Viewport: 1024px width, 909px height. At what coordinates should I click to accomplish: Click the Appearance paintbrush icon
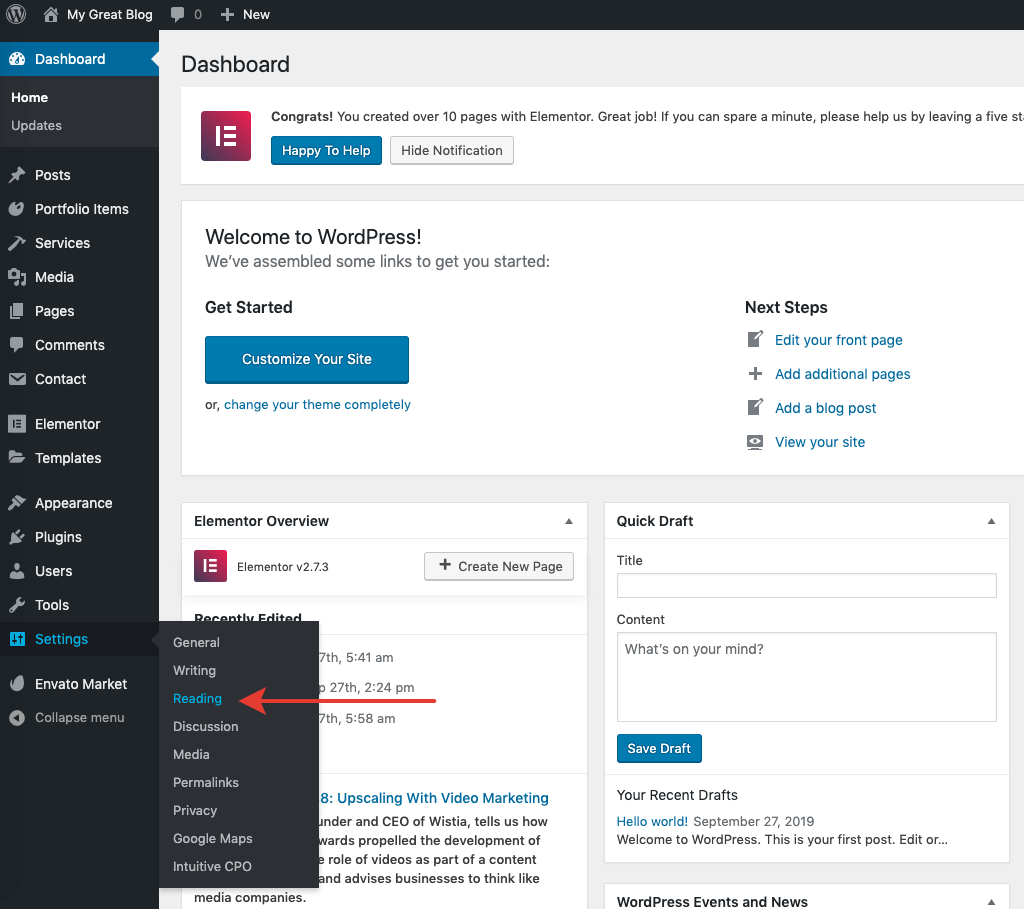click(x=17, y=503)
